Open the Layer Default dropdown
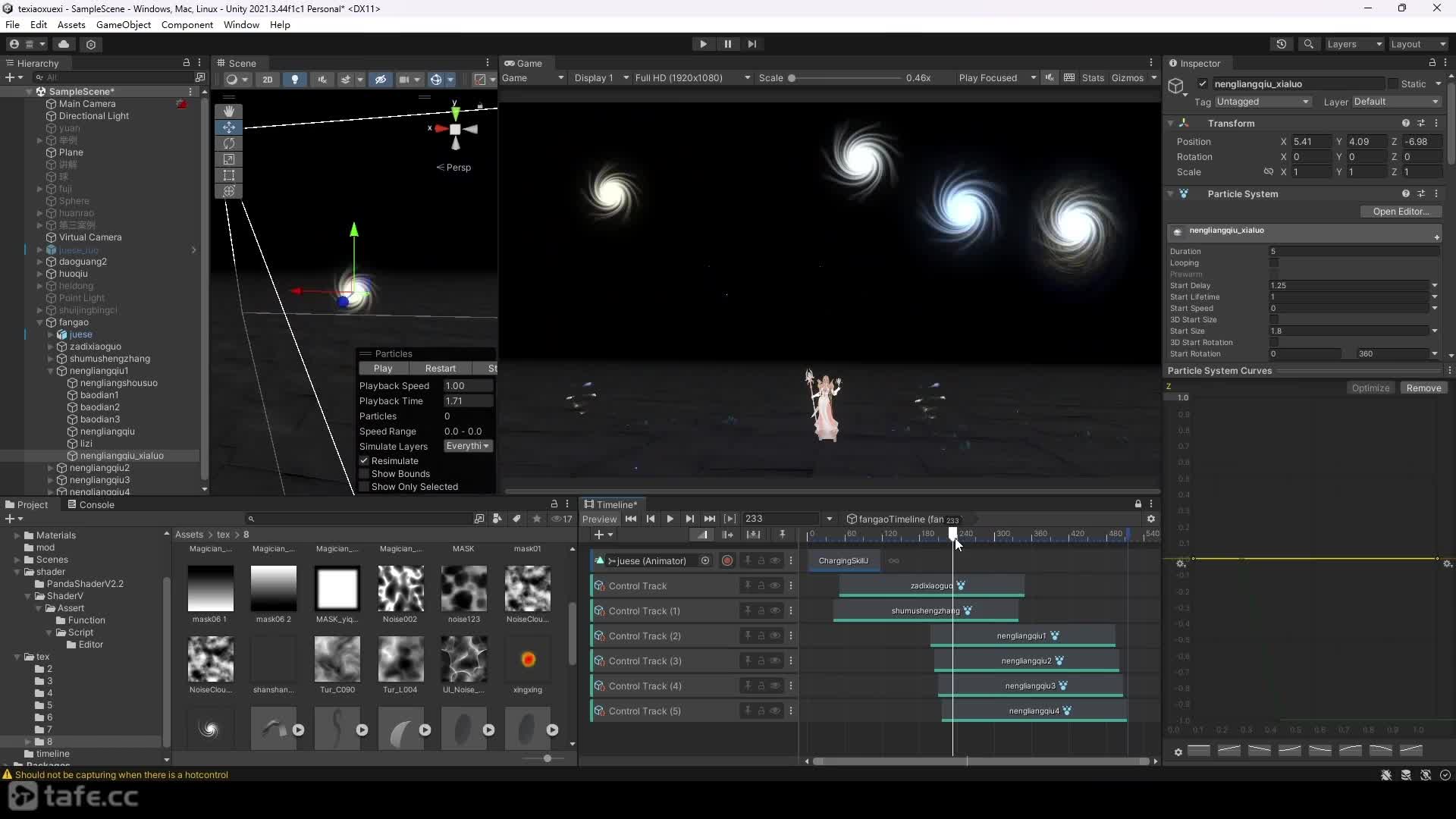Viewport: 1456px width, 819px height. (1396, 102)
